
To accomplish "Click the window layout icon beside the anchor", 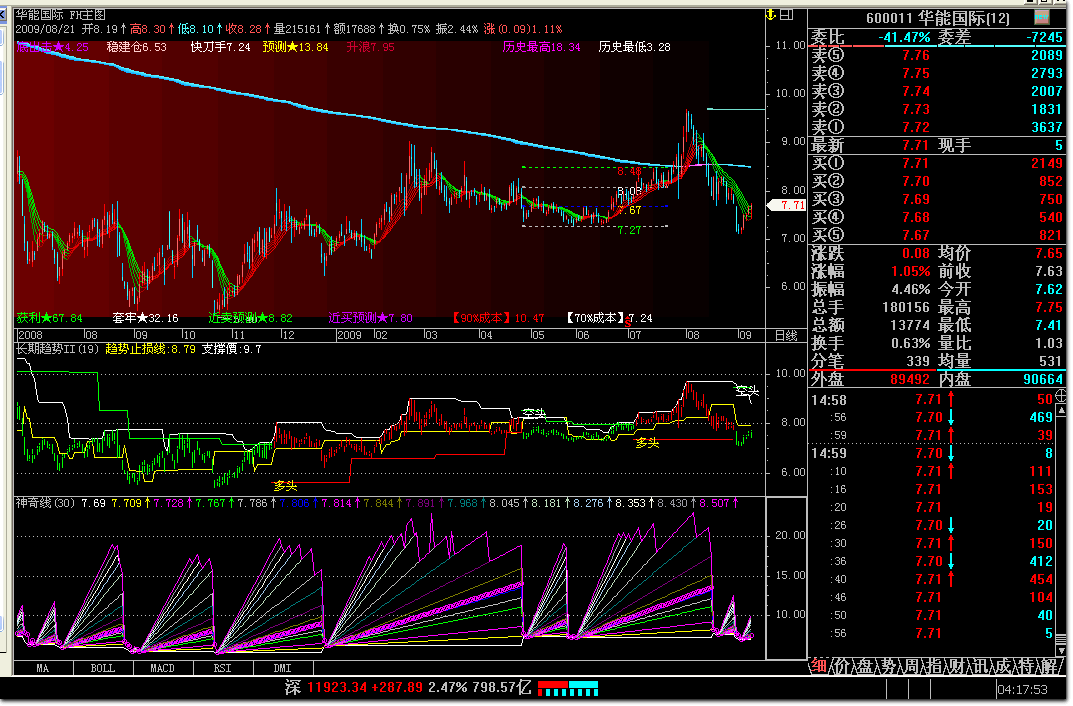I will click(787, 14).
